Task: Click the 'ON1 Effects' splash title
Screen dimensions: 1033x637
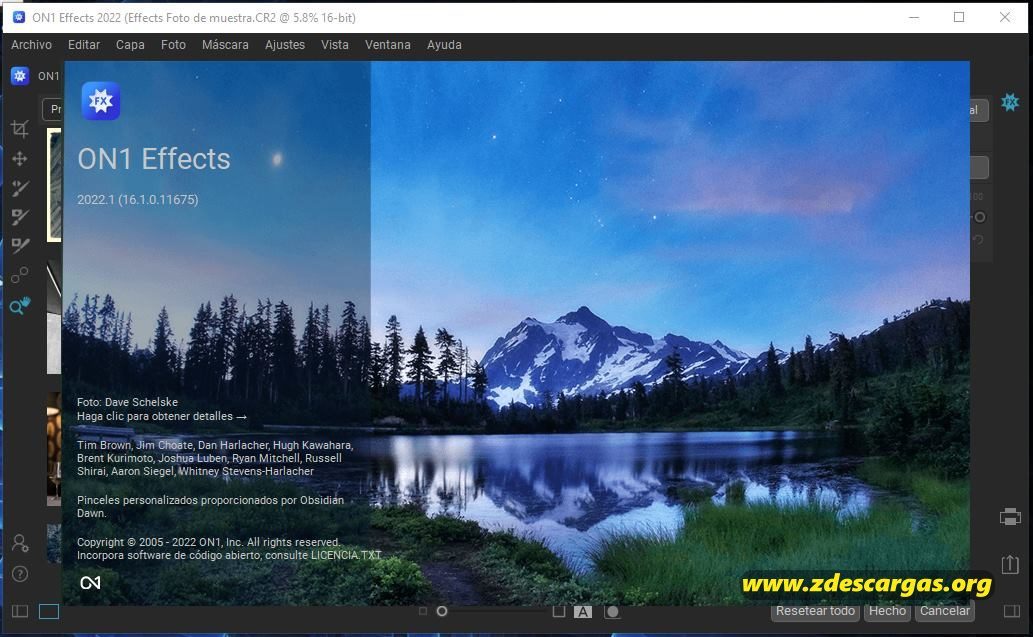Action: 154,159
